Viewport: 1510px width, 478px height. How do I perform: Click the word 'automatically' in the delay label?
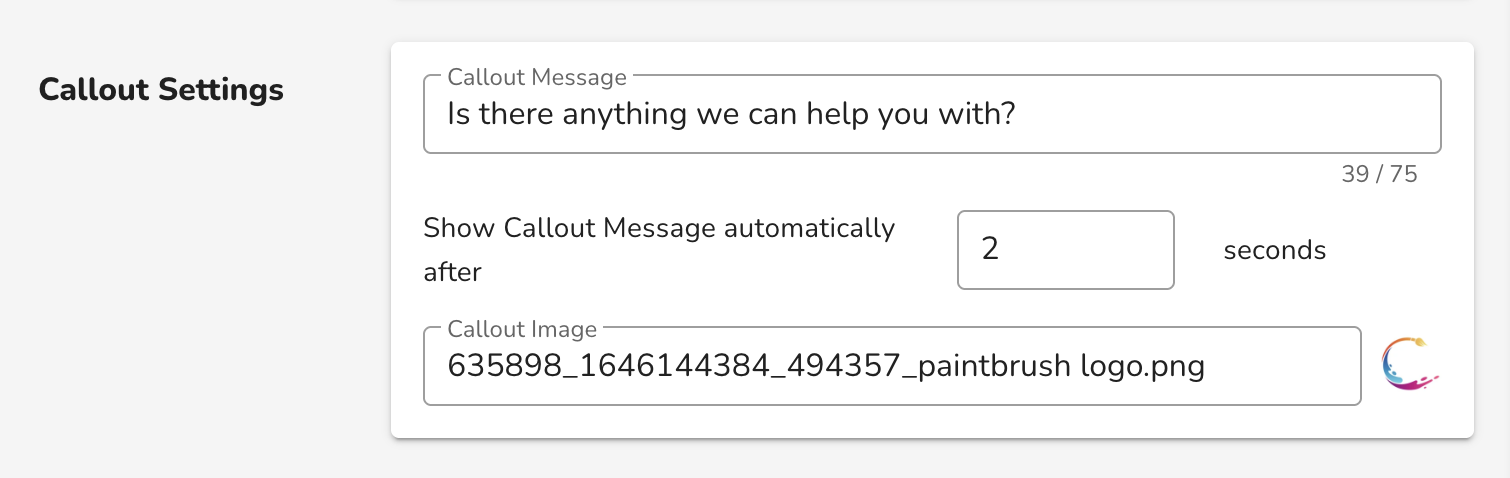[x=809, y=229]
